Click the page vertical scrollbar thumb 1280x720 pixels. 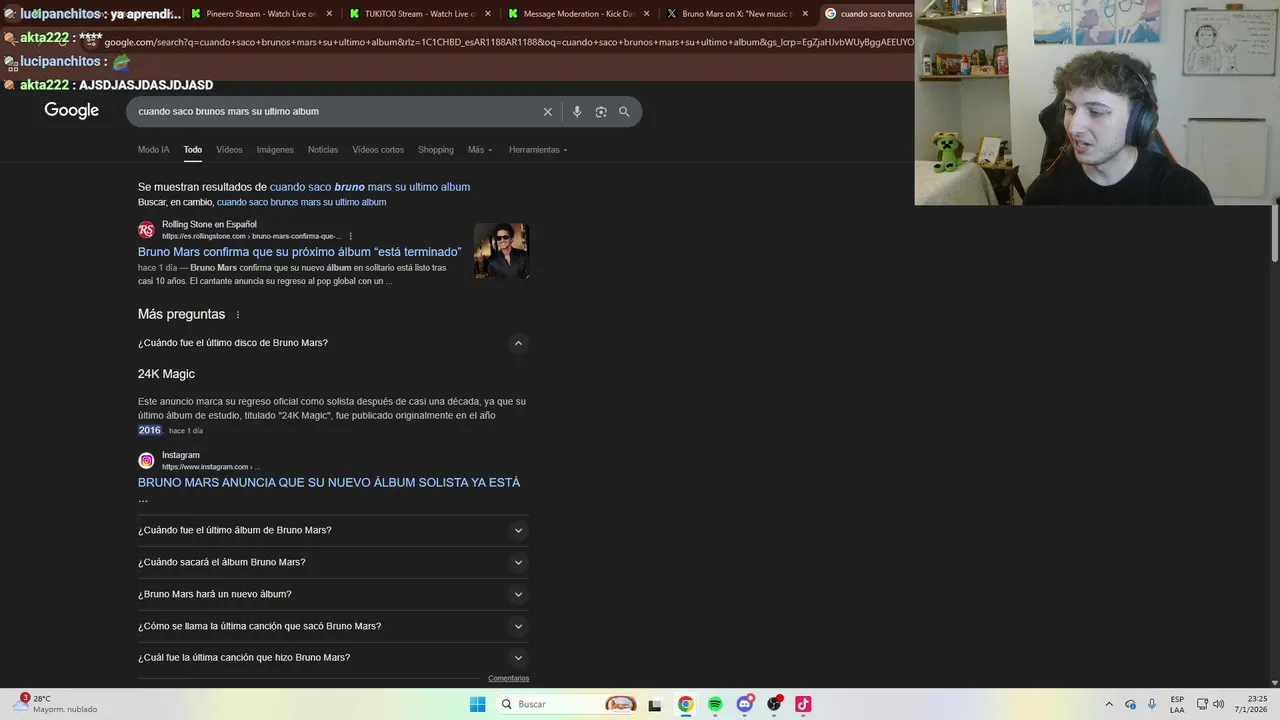click(1274, 232)
